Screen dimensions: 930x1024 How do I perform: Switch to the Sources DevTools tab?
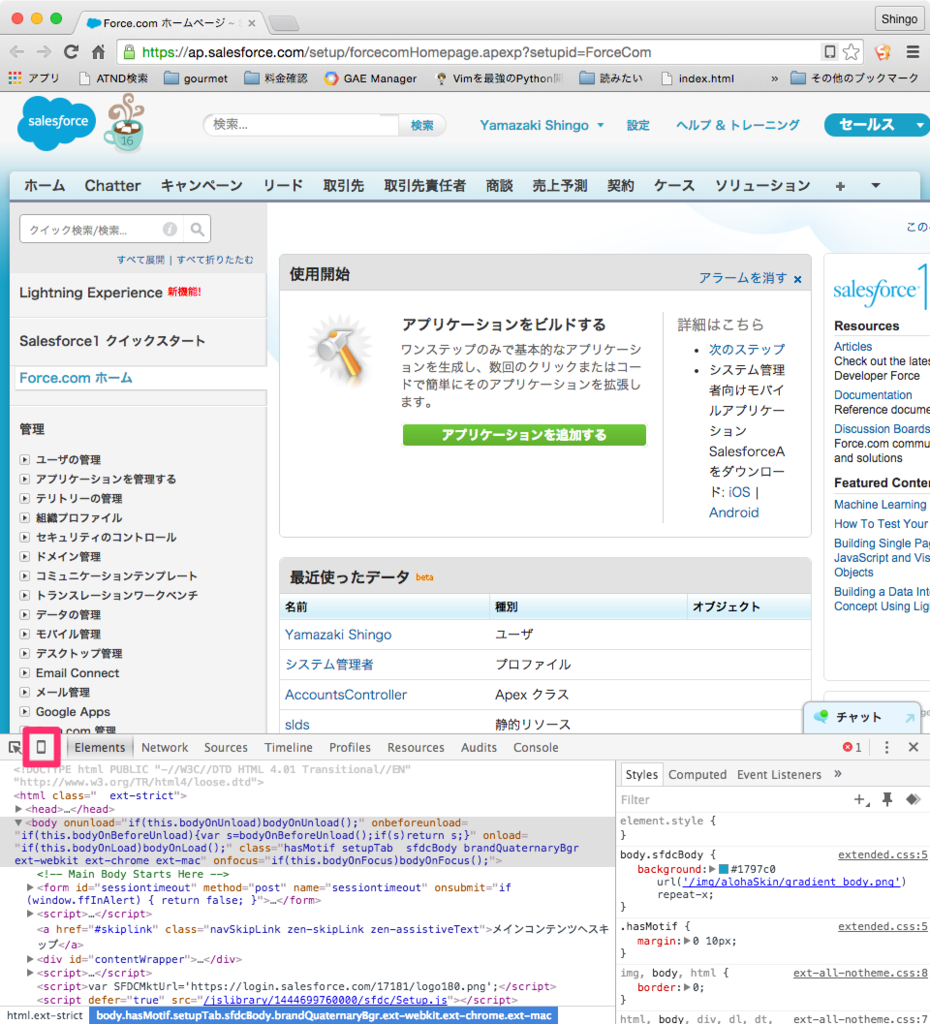[226, 747]
